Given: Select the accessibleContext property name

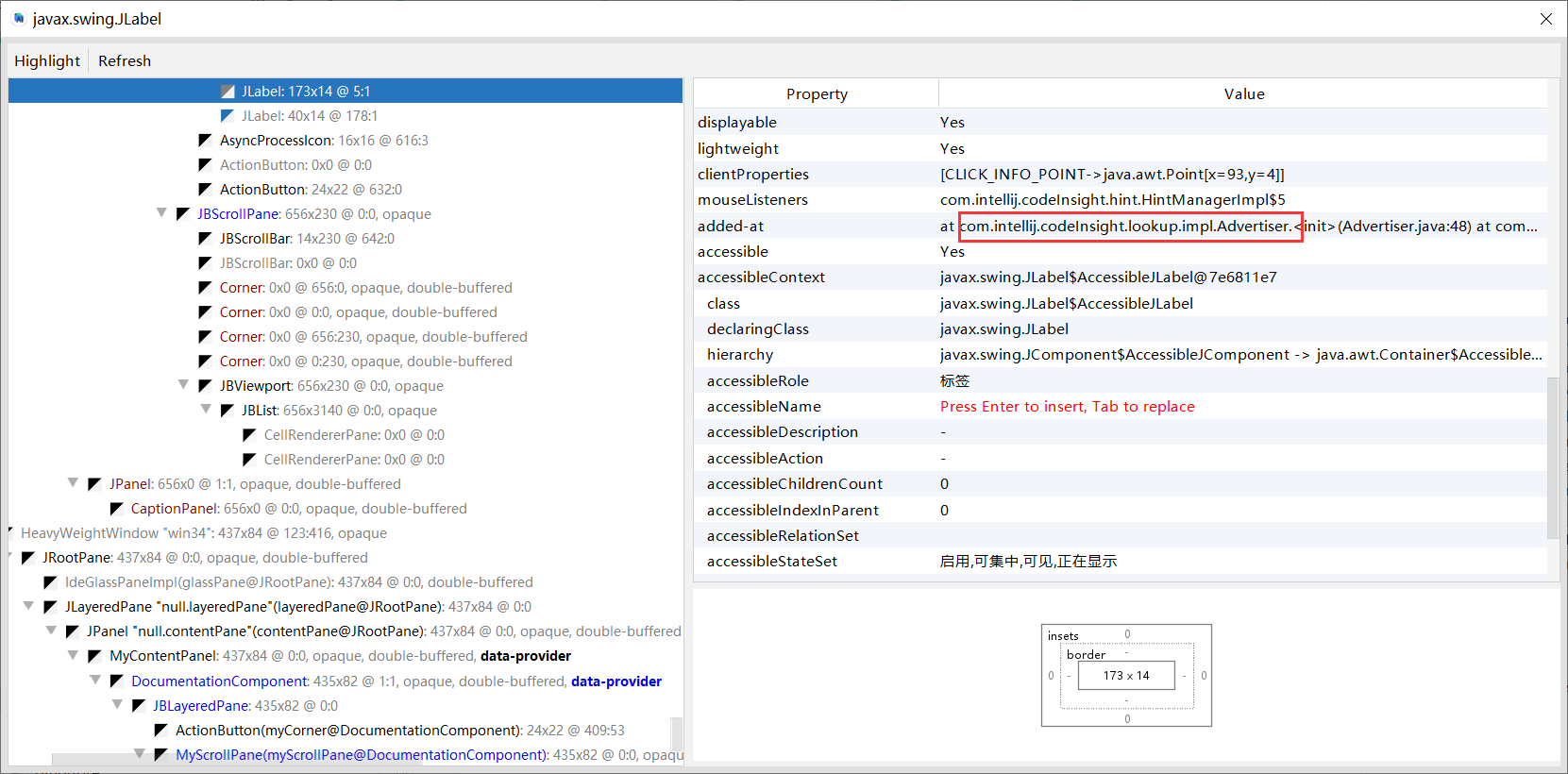Looking at the screenshot, I should click(x=761, y=277).
